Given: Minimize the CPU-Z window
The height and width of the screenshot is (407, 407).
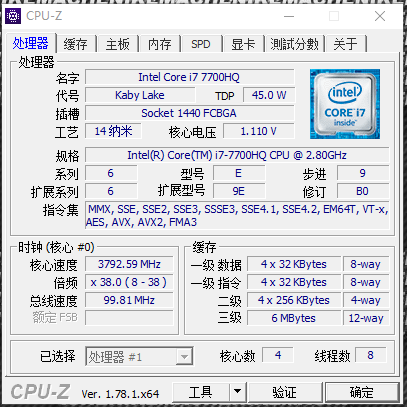Looking at the screenshot, I should tap(289, 16).
